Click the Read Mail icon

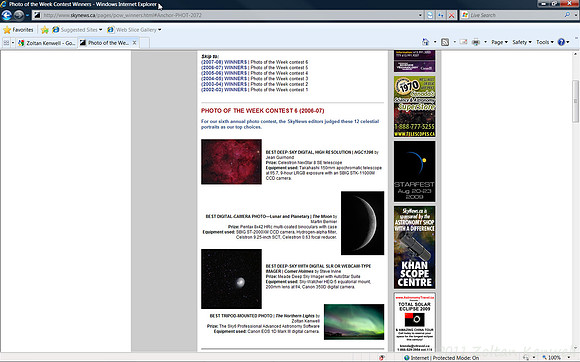463,42
